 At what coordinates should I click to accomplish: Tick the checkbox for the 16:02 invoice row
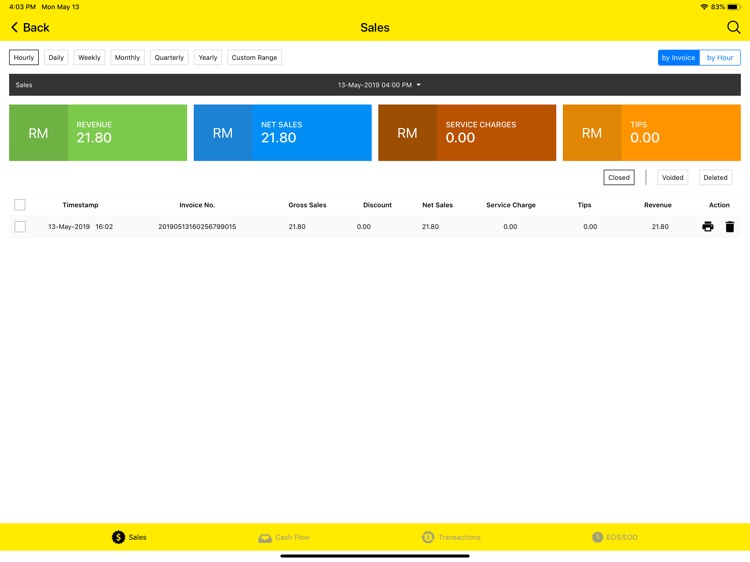tap(20, 227)
